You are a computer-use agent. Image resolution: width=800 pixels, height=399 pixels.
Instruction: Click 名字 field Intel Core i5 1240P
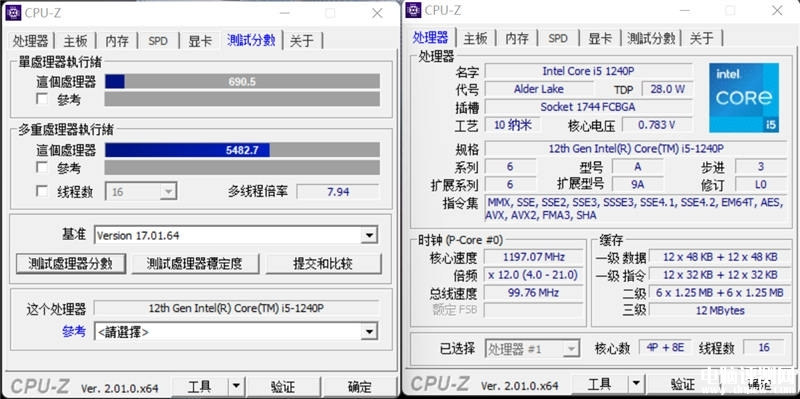pyautogui.click(x=588, y=71)
